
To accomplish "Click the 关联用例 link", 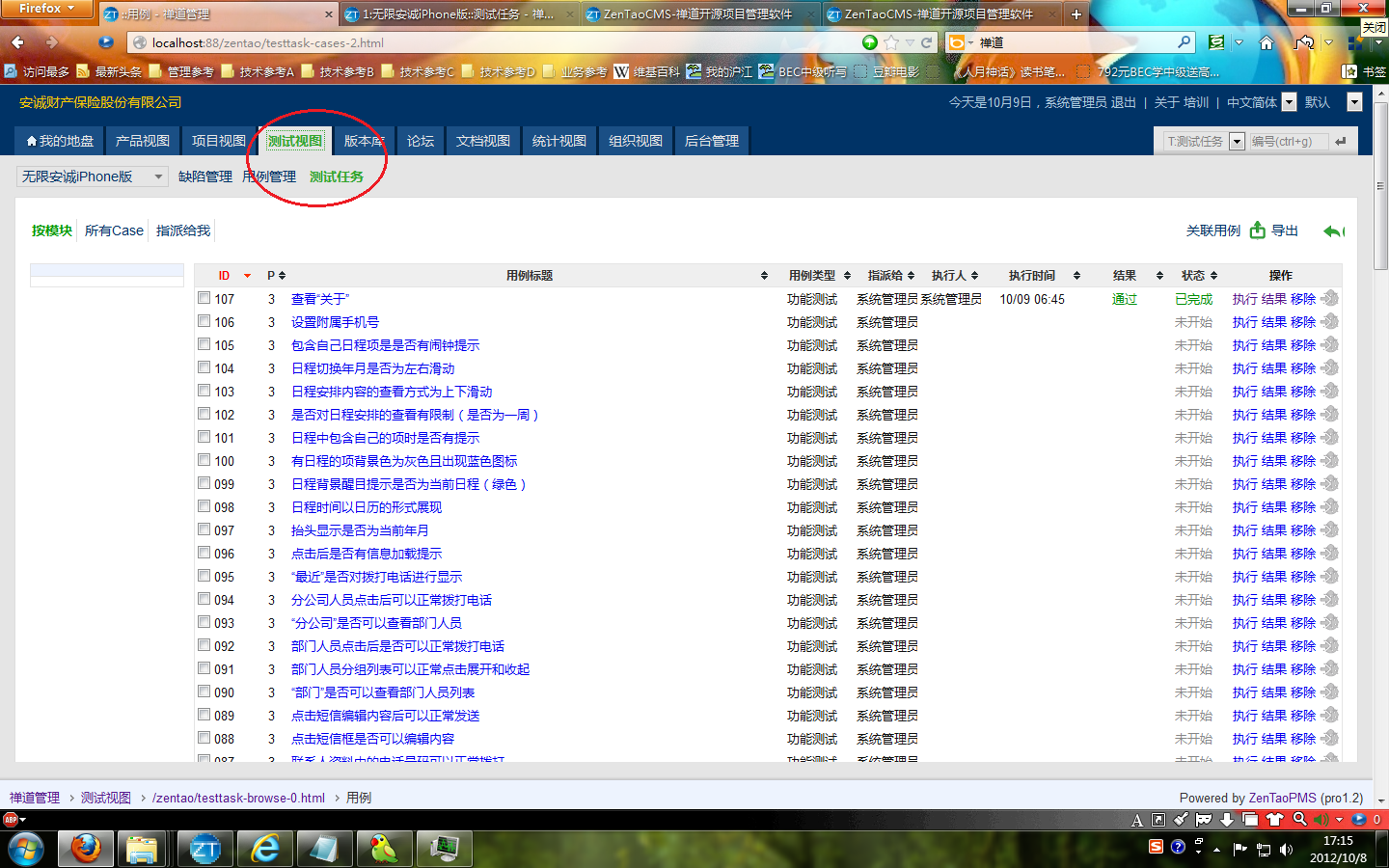I will pyautogui.click(x=1213, y=231).
